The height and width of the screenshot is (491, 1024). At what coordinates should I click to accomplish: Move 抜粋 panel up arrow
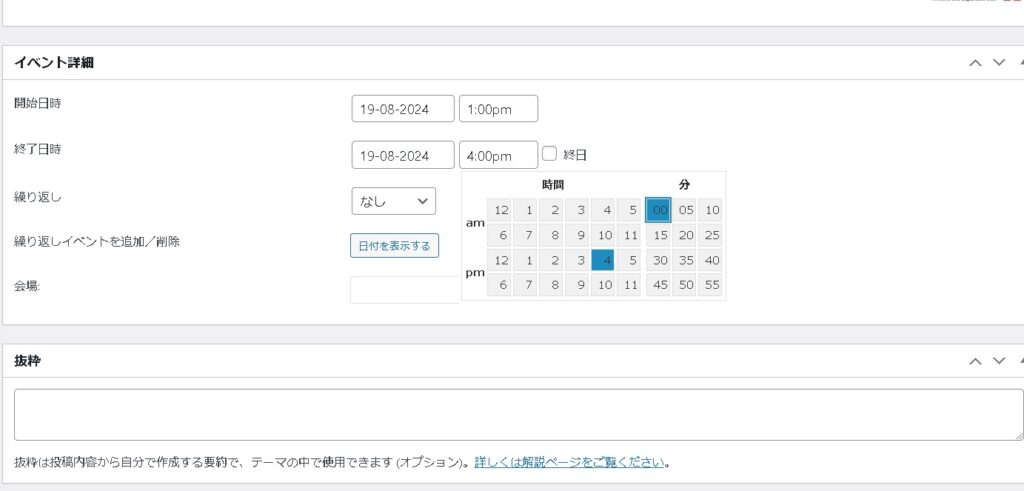(976, 361)
